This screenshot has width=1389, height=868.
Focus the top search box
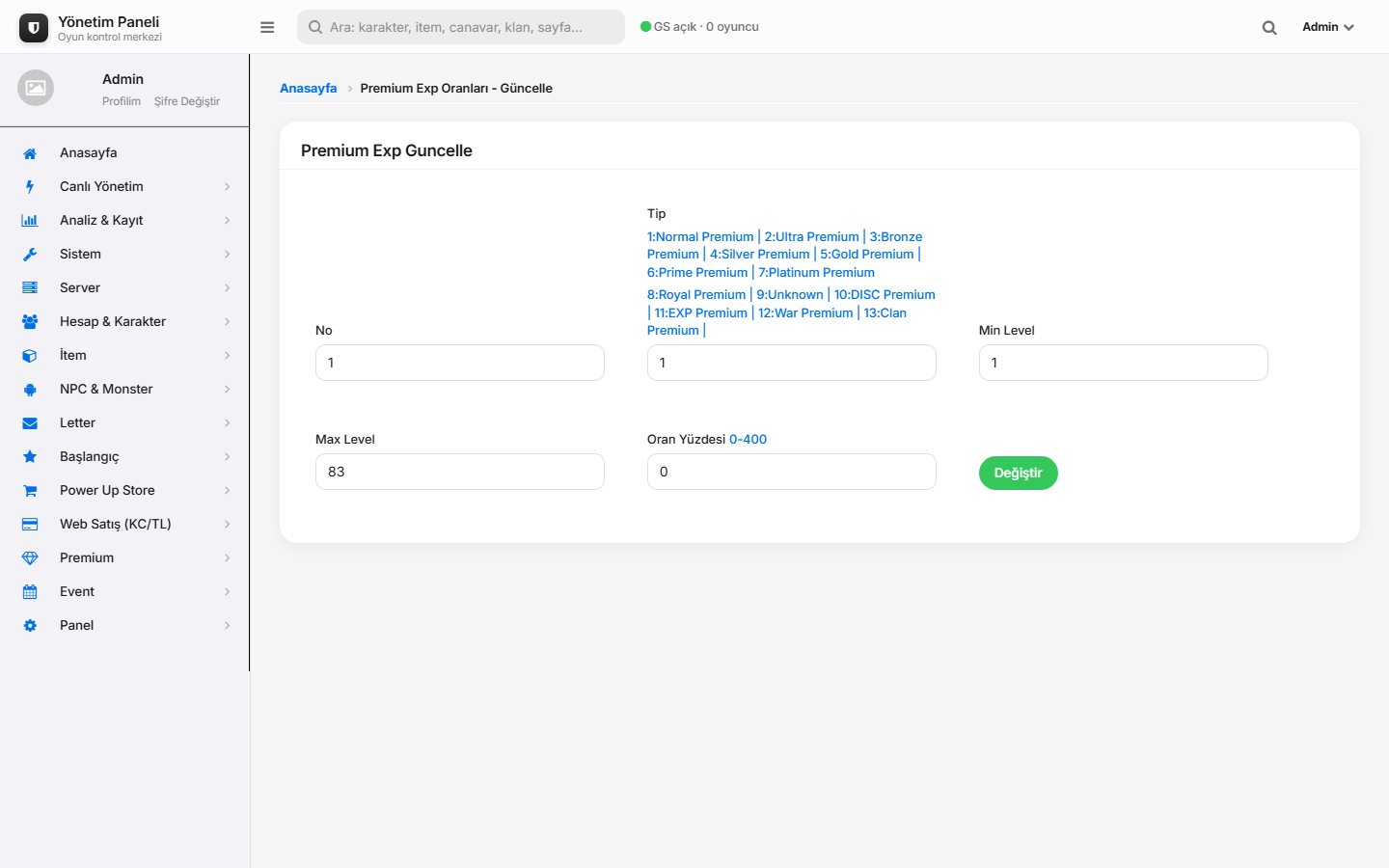pyautogui.click(x=461, y=27)
